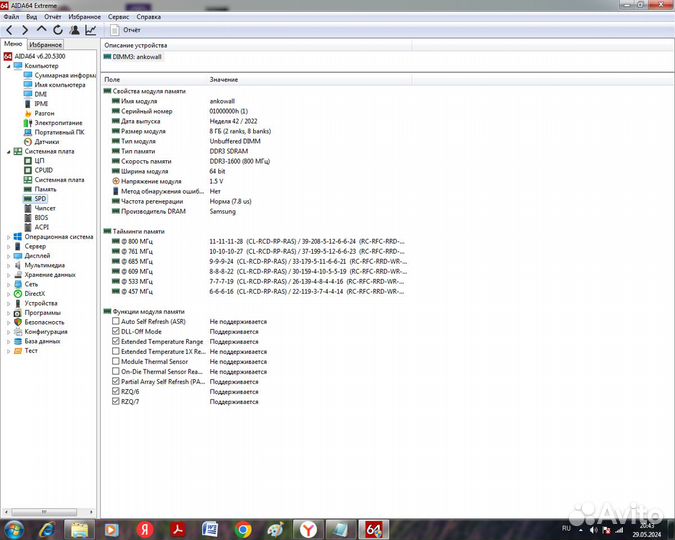Open the user icon in toolbar
Screen dimensions: 675x540
[75, 30]
